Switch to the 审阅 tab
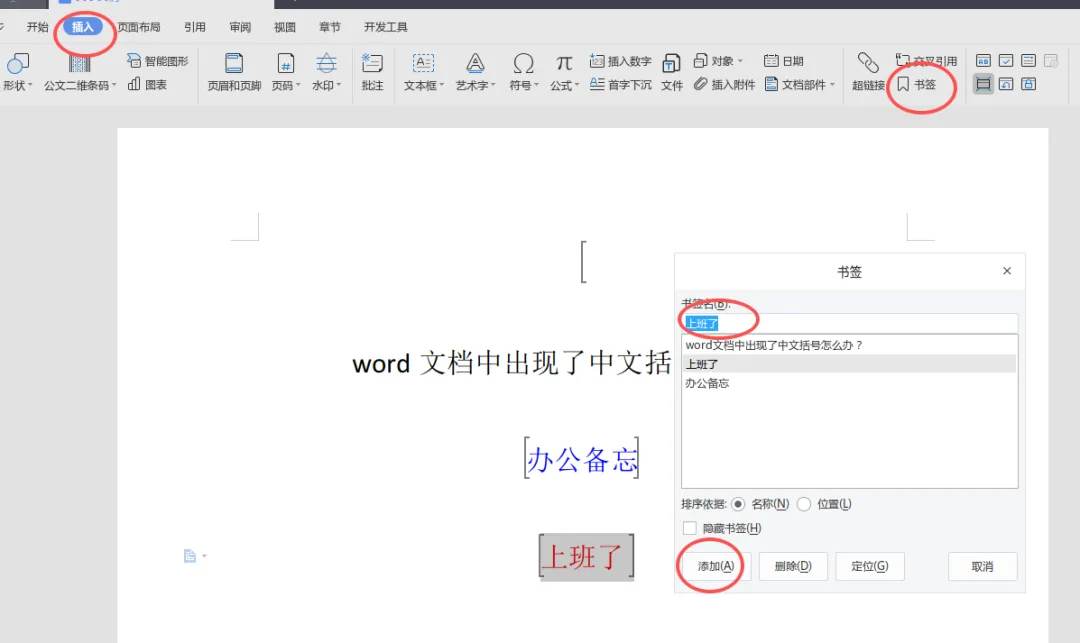Image resolution: width=1080 pixels, height=643 pixels. [x=240, y=27]
